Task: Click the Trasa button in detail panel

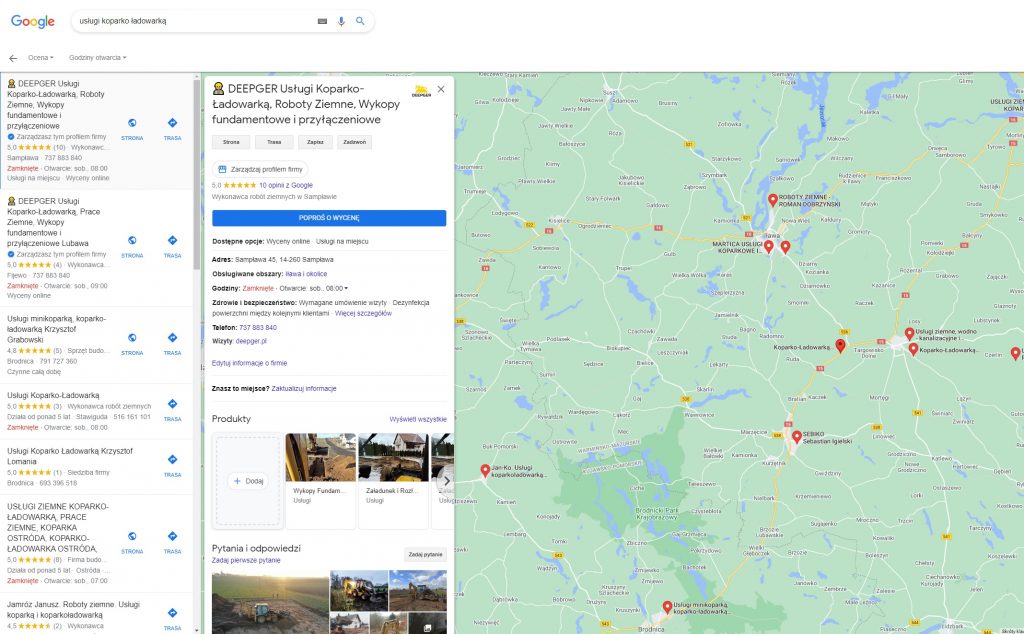Action: point(274,142)
